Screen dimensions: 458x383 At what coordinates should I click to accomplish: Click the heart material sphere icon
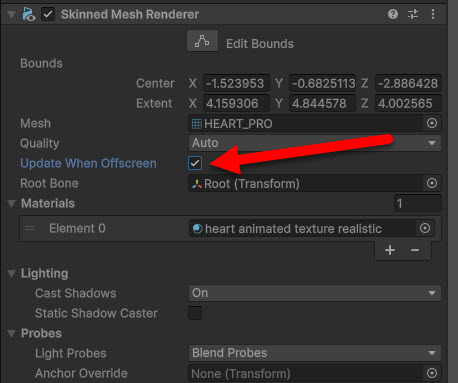click(197, 229)
